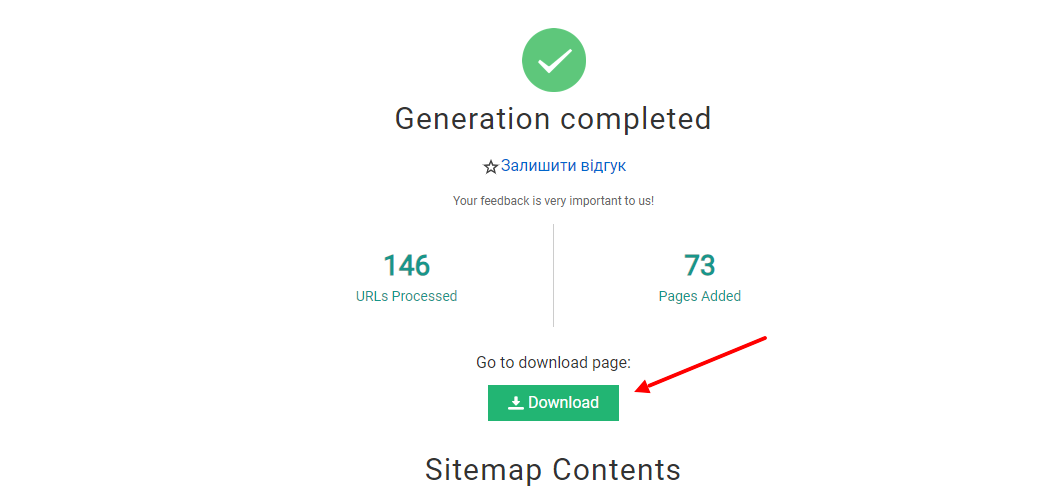Screen dimensions: 1043x504
Task: Click the Generation completed heading
Action: tap(553, 119)
